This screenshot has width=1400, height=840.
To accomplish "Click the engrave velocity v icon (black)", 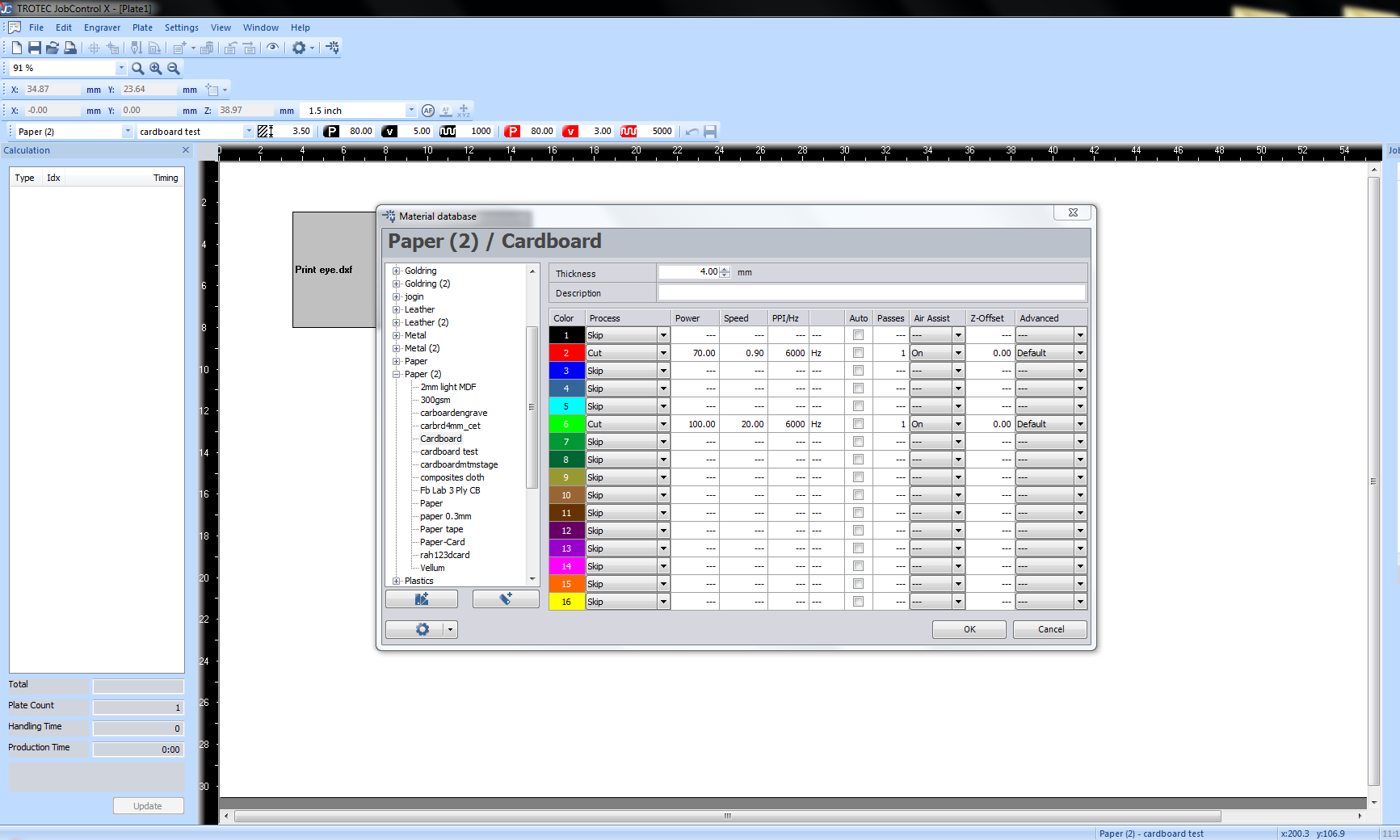I will (389, 132).
